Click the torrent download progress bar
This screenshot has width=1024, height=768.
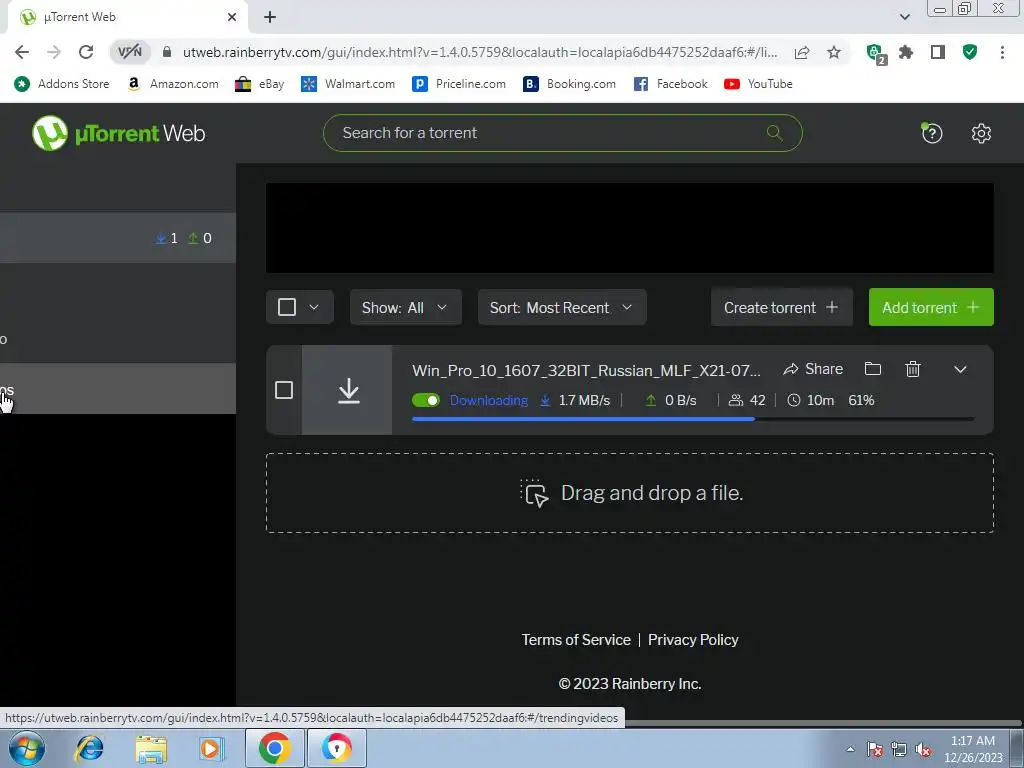pyautogui.click(x=693, y=419)
